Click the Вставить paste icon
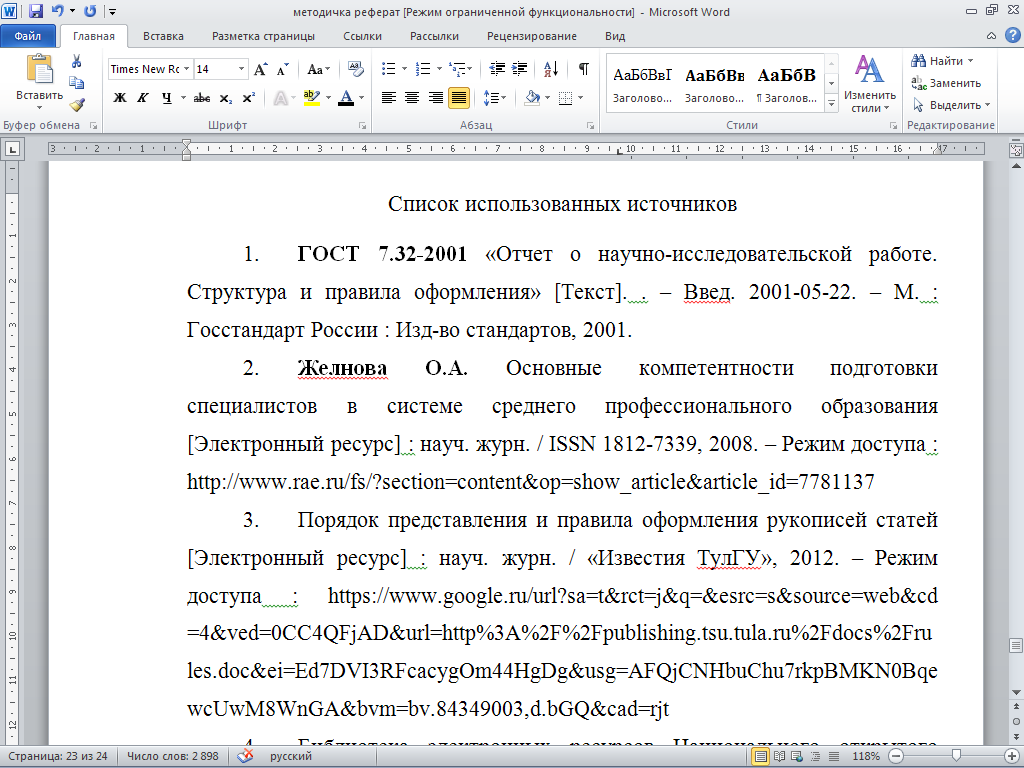Image resolution: width=1024 pixels, height=768 pixels. [x=39, y=70]
